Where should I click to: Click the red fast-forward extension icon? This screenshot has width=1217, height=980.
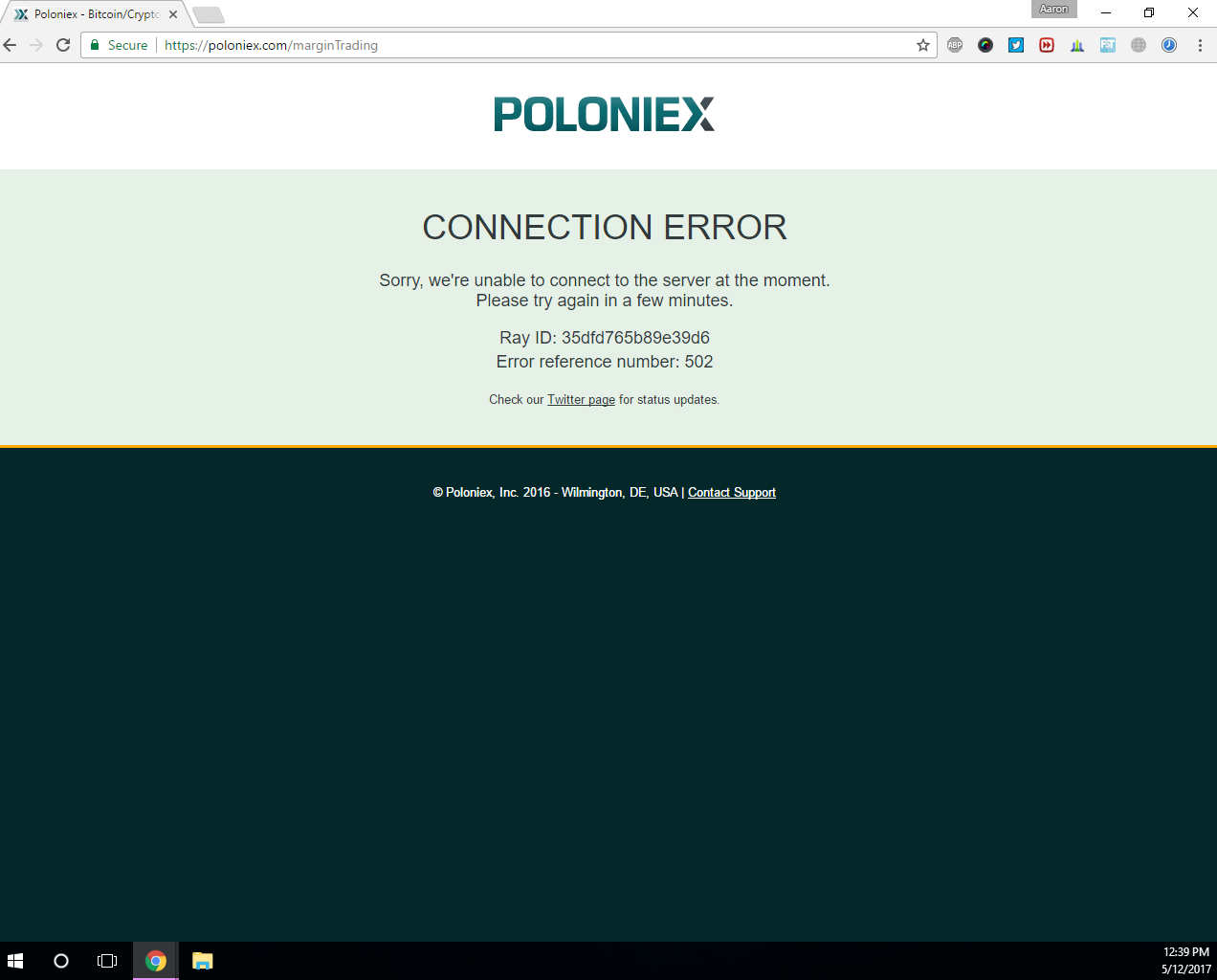pyautogui.click(x=1047, y=45)
